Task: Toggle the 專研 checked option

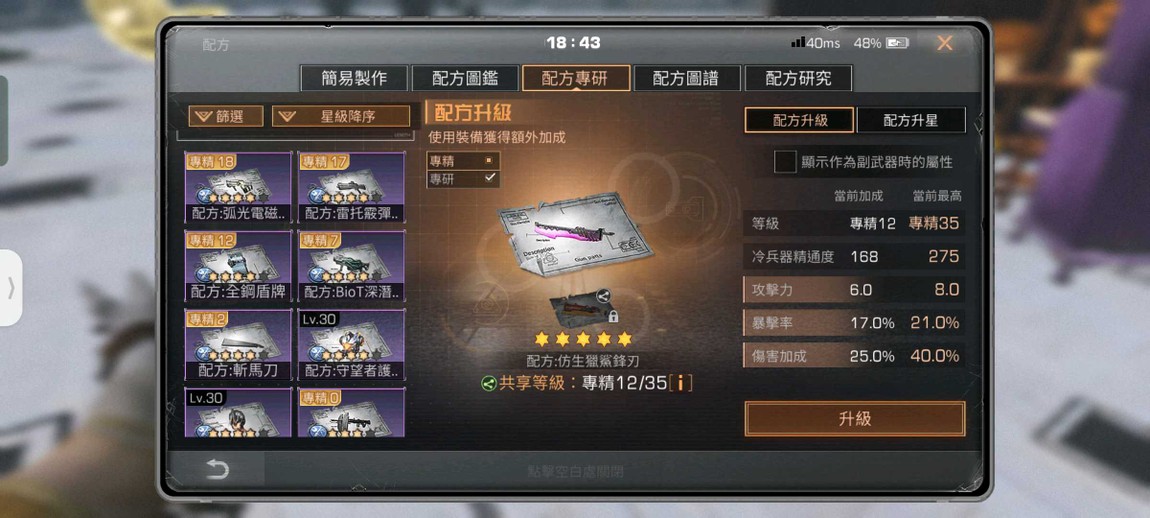Action: [464, 178]
